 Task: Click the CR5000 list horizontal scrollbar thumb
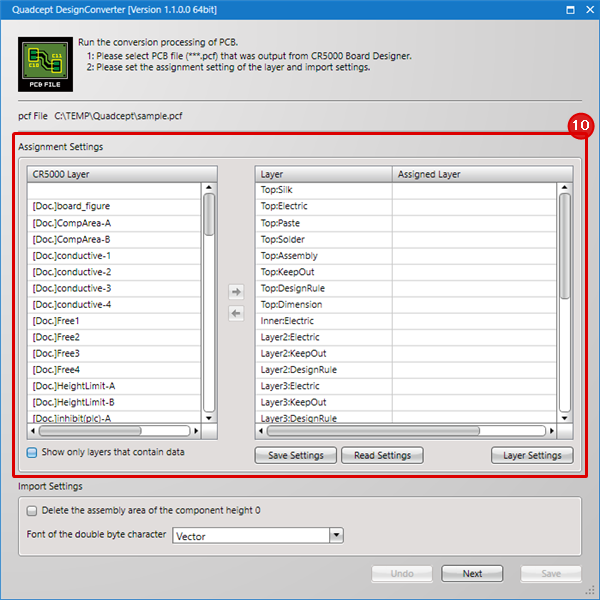(90, 431)
